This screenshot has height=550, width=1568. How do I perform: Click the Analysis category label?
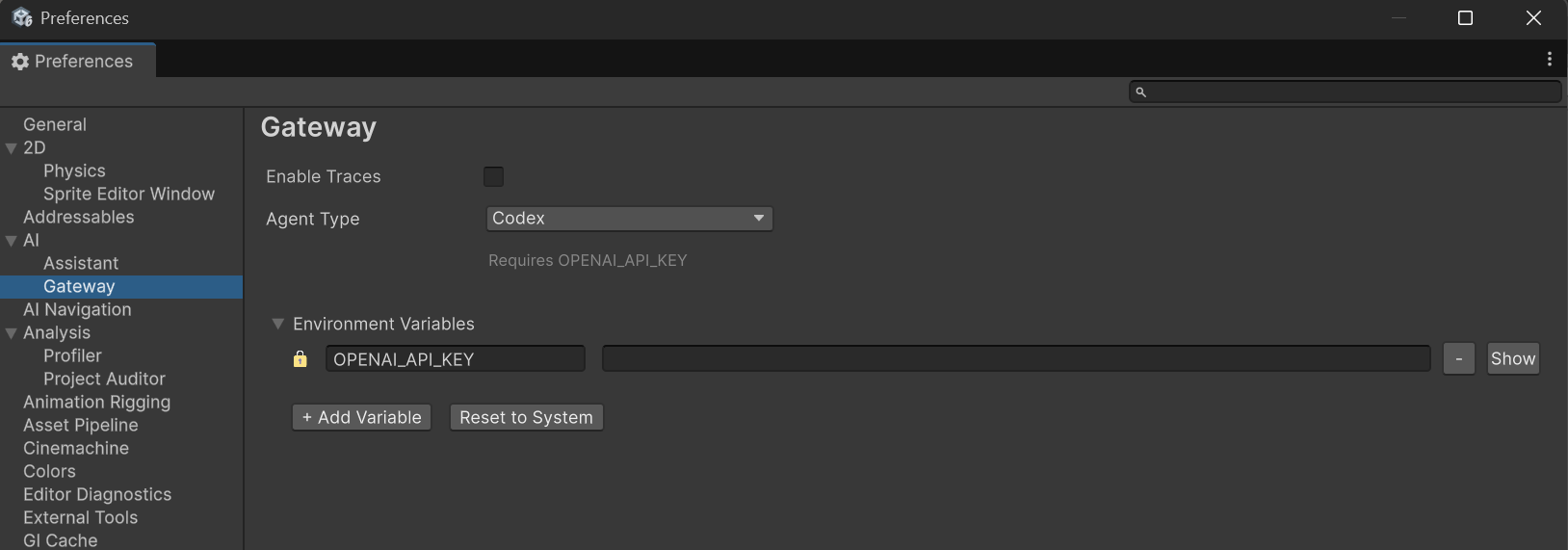(x=57, y=332)
